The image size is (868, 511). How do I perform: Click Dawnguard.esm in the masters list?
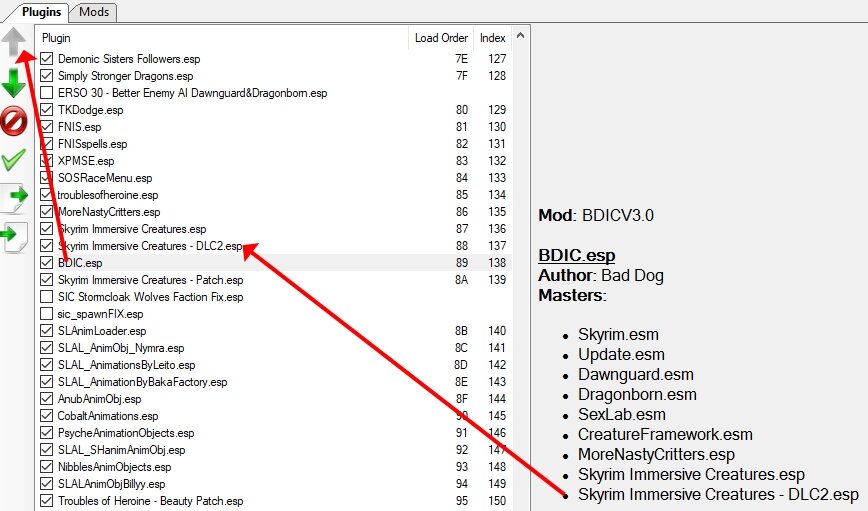[x=636, y=375]
